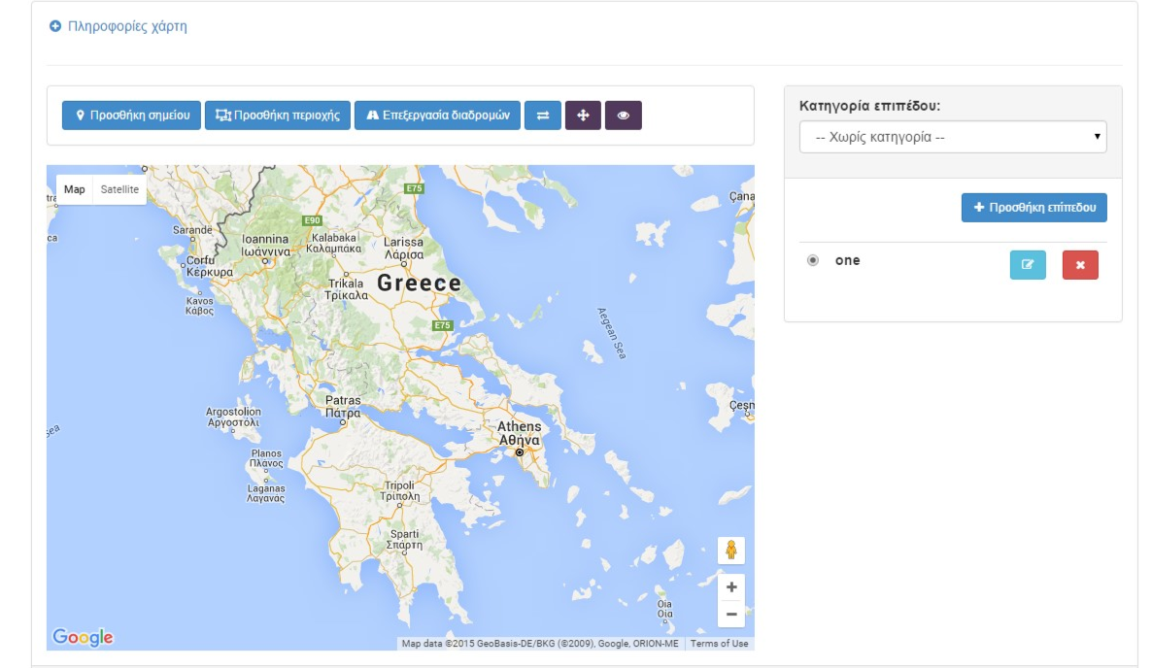Click the Street View pegman icon
Viewport: 1152px width, 668px height.
[x=731, y=550]
